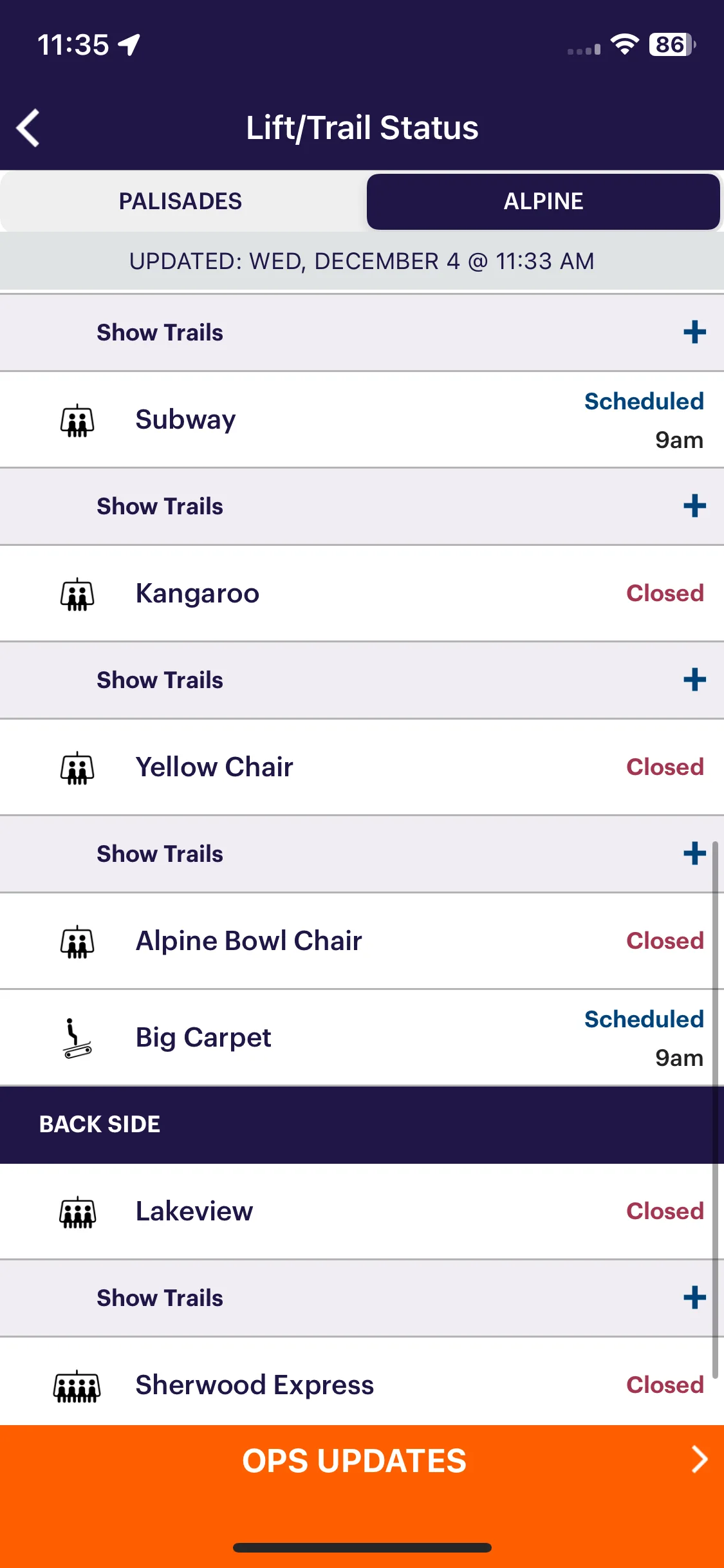Expand Show Trails plus below Kangaroo
The width and height of the screenshot is (724, 1568).
point(694,680)
